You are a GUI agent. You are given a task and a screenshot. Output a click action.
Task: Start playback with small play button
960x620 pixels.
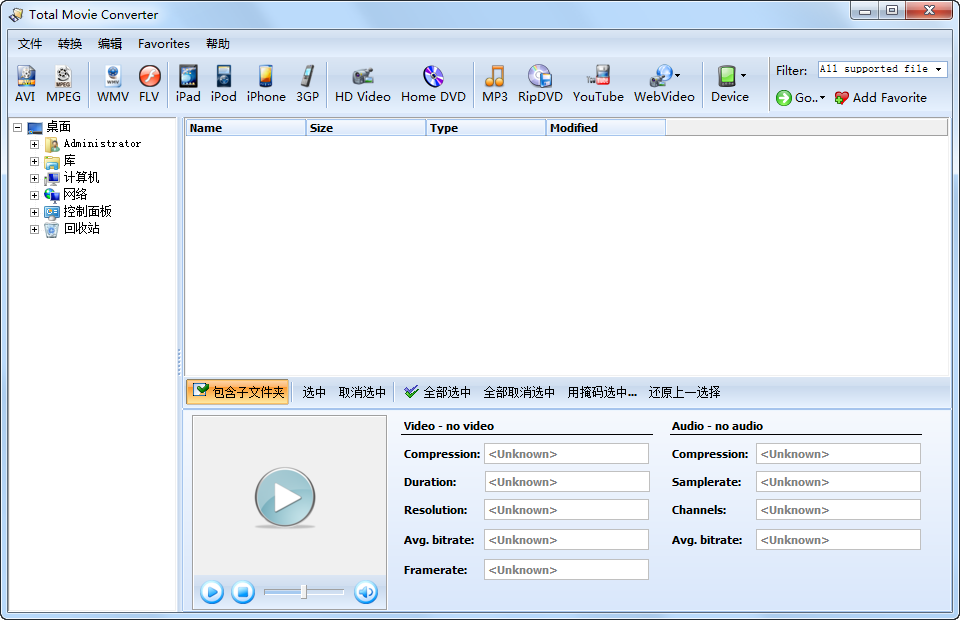[212, 592]
